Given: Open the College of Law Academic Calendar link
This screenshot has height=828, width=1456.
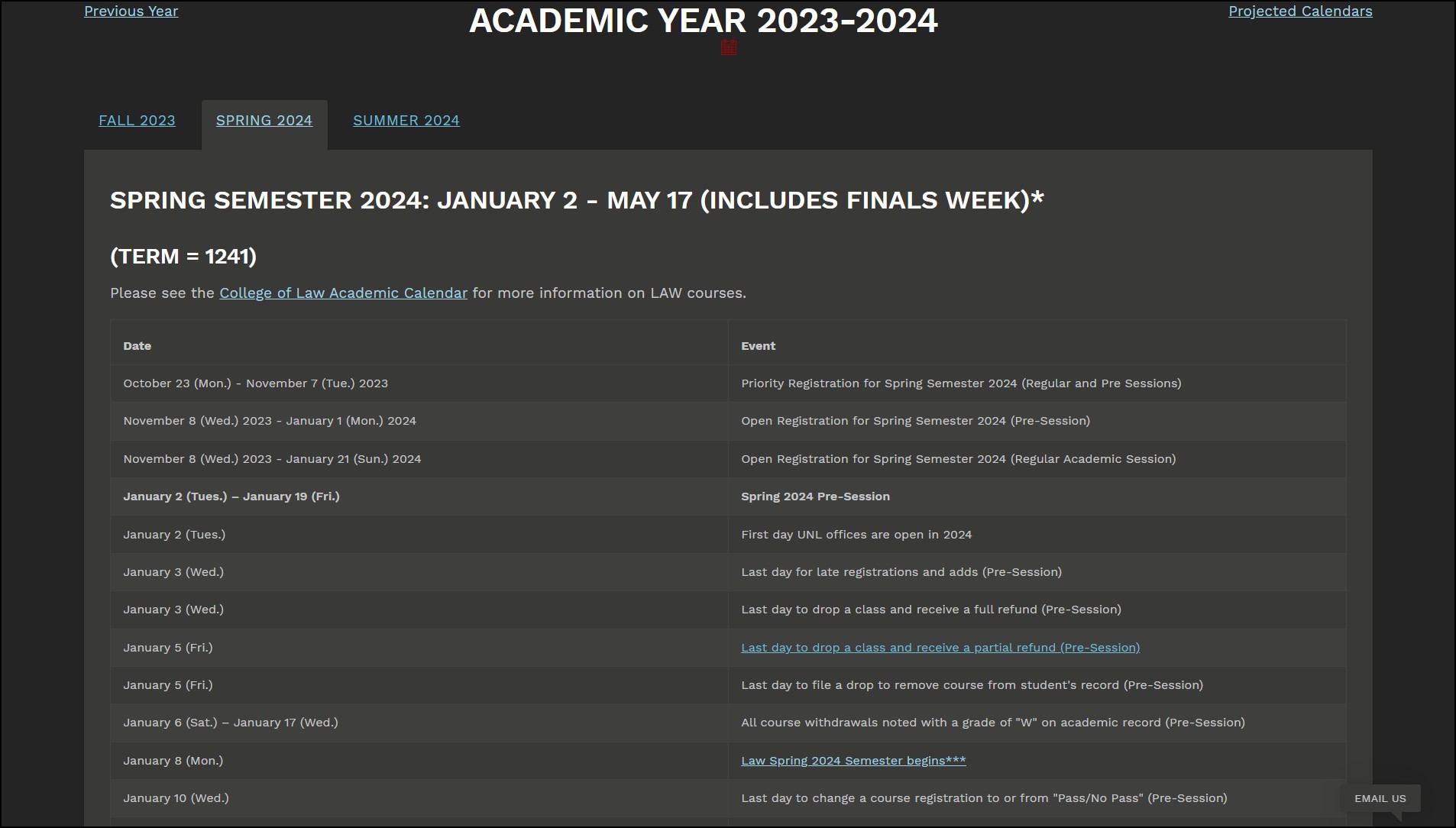Looking at the screenshot, I should [343, 293].
